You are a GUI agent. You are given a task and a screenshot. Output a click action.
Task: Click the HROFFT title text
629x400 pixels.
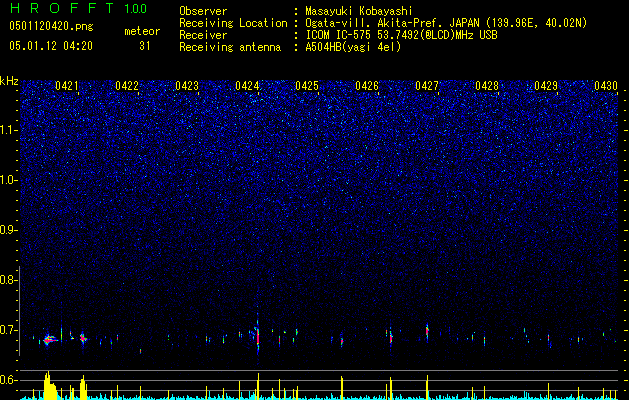[62, 8]
